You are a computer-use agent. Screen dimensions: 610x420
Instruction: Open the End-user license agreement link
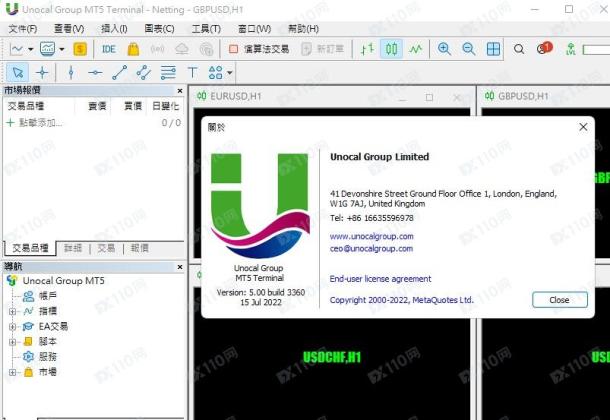pos(380,279)
